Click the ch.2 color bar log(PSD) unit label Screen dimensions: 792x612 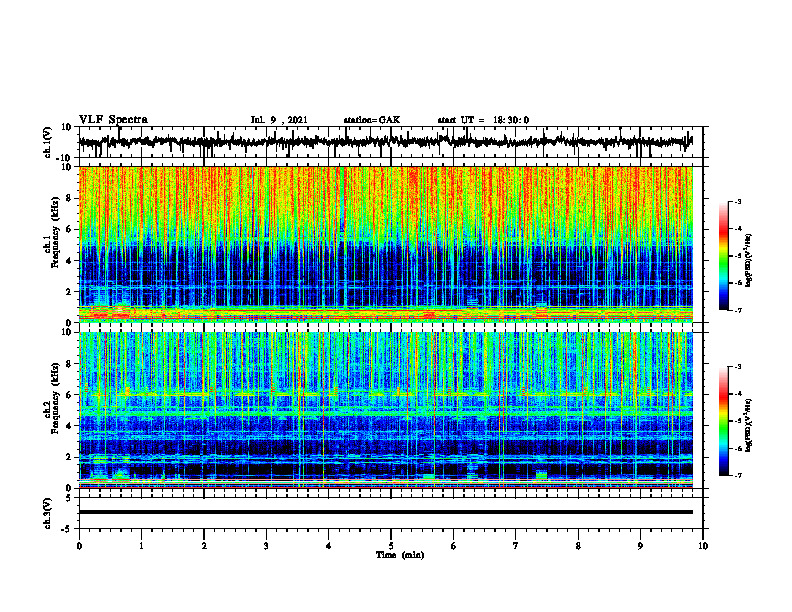[x=749, y=425]
